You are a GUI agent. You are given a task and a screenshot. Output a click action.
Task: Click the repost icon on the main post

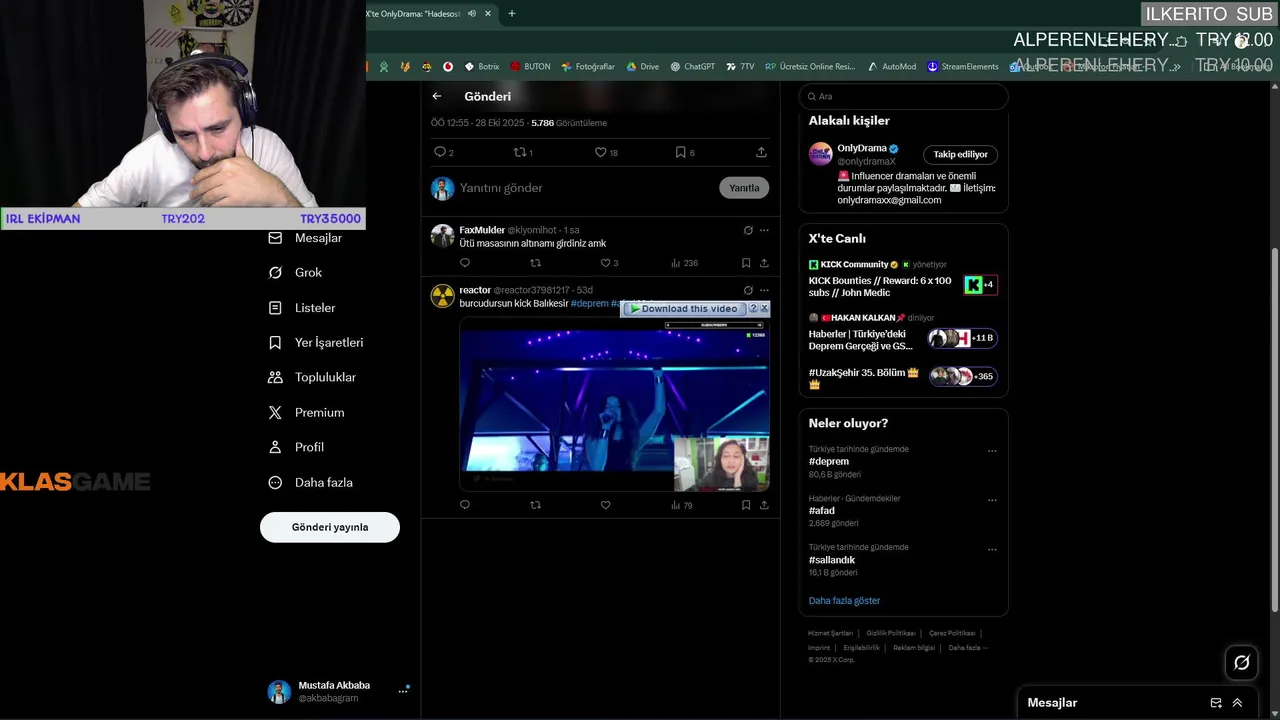point(519,152)
